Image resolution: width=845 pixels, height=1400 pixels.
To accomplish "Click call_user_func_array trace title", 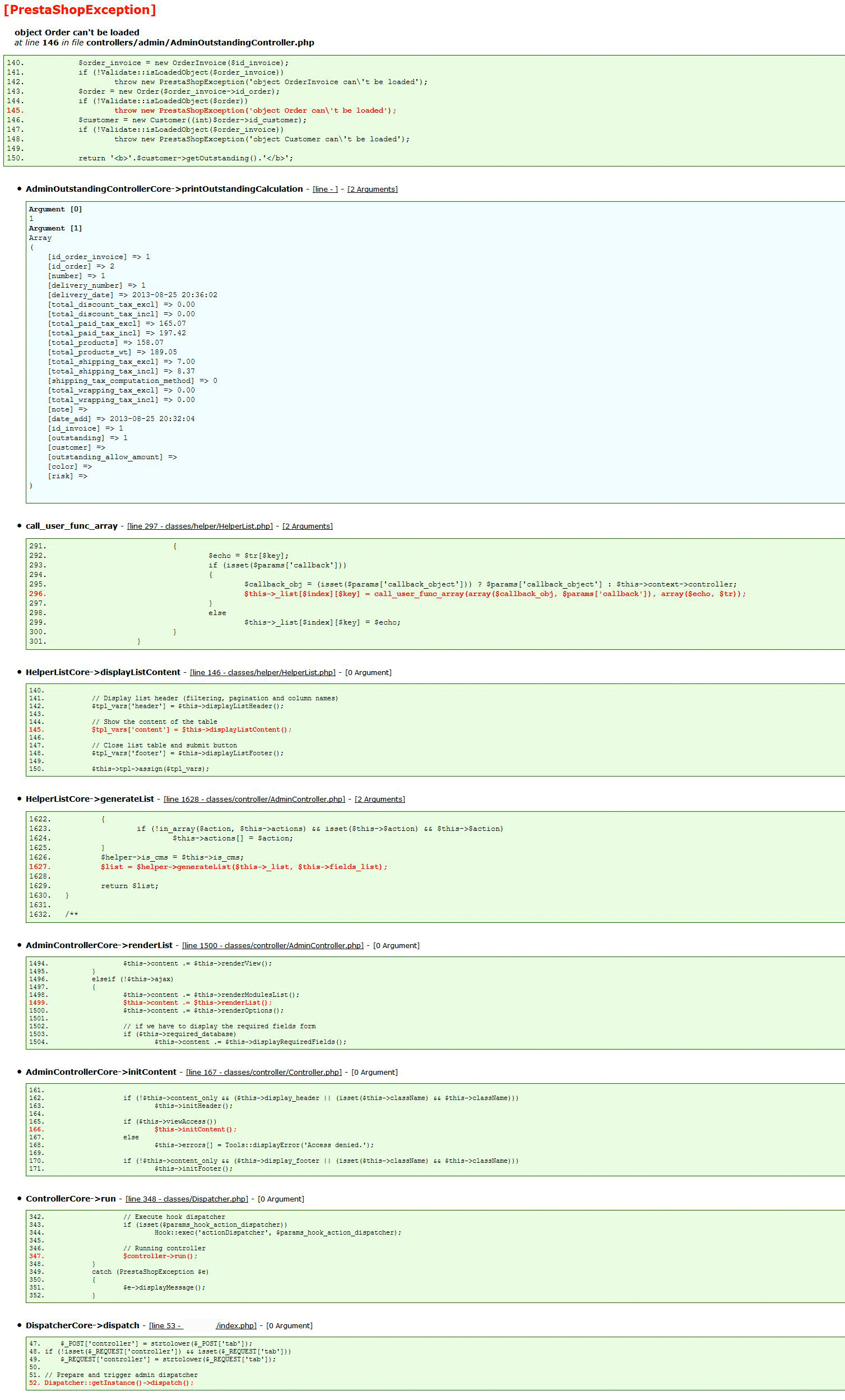I will (72, 525).
